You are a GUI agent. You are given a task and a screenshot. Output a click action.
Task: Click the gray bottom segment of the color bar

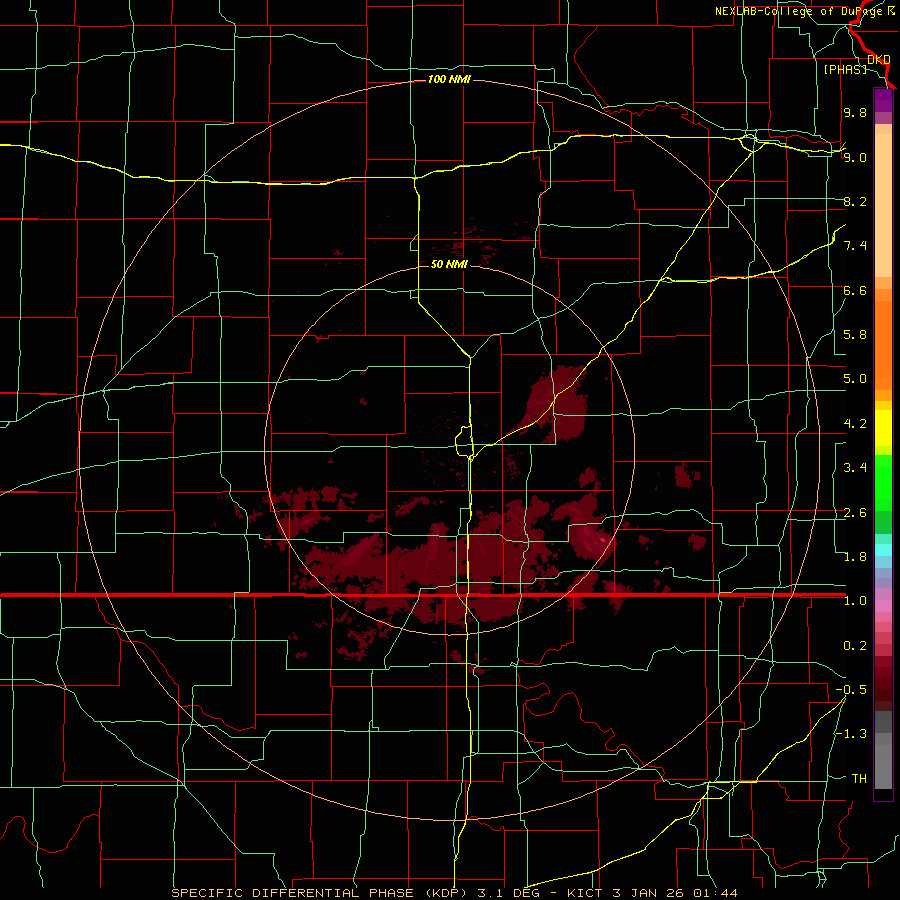(883, 767)
